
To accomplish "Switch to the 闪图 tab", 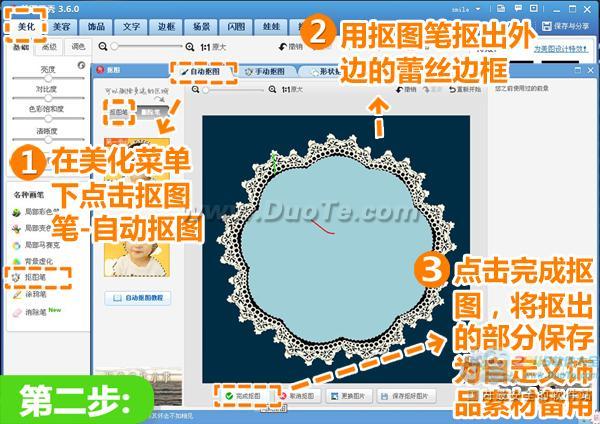I will click(x=236, y=27).
